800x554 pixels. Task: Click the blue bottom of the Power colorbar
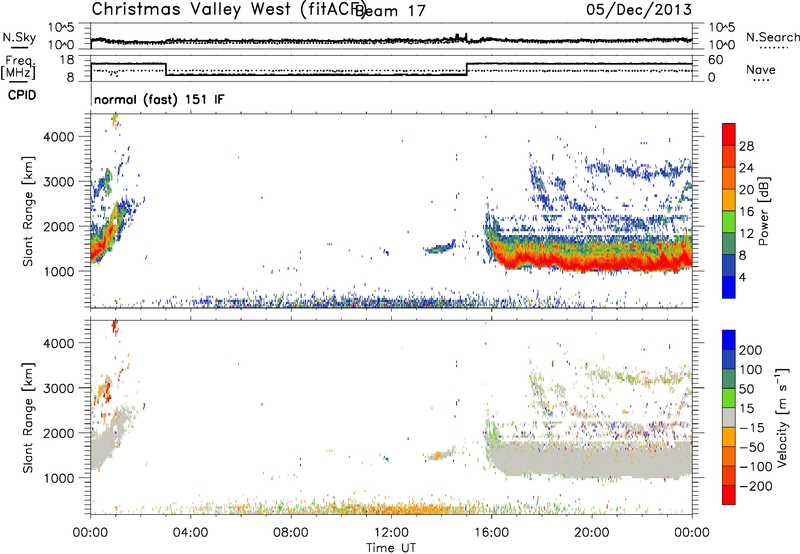pos(729,287)
